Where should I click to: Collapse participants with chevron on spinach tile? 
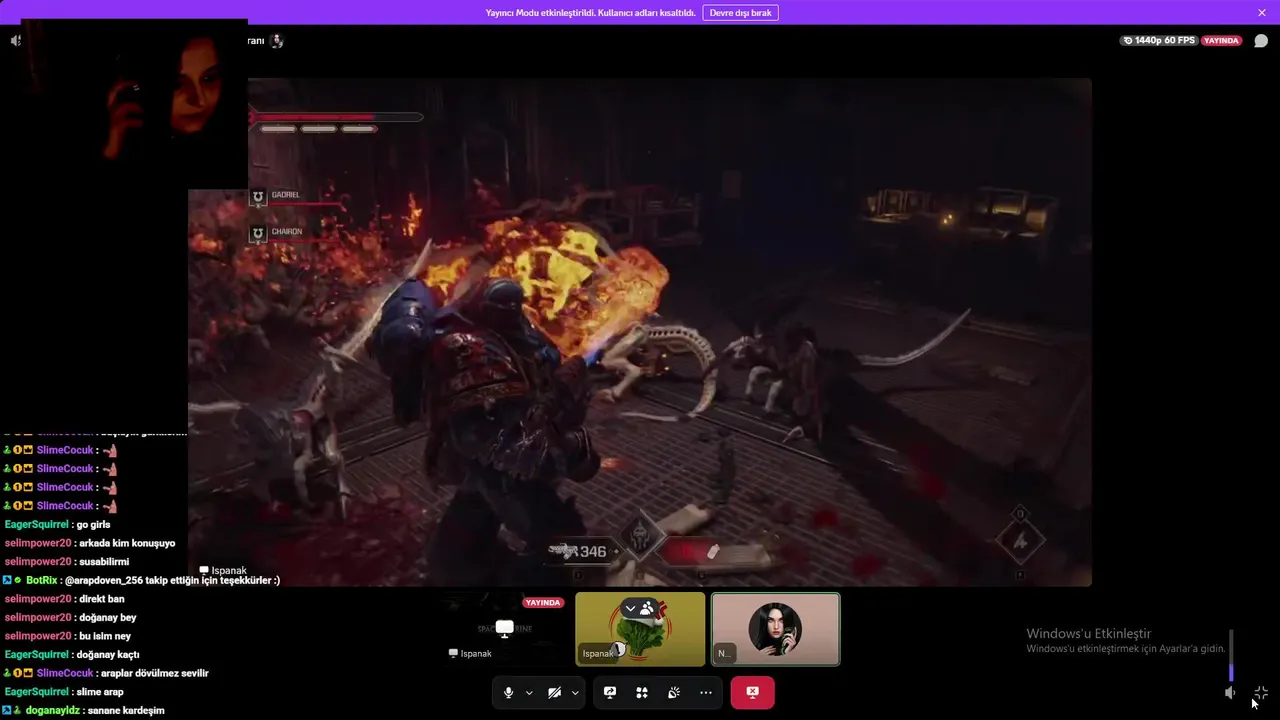pos(630,608)
